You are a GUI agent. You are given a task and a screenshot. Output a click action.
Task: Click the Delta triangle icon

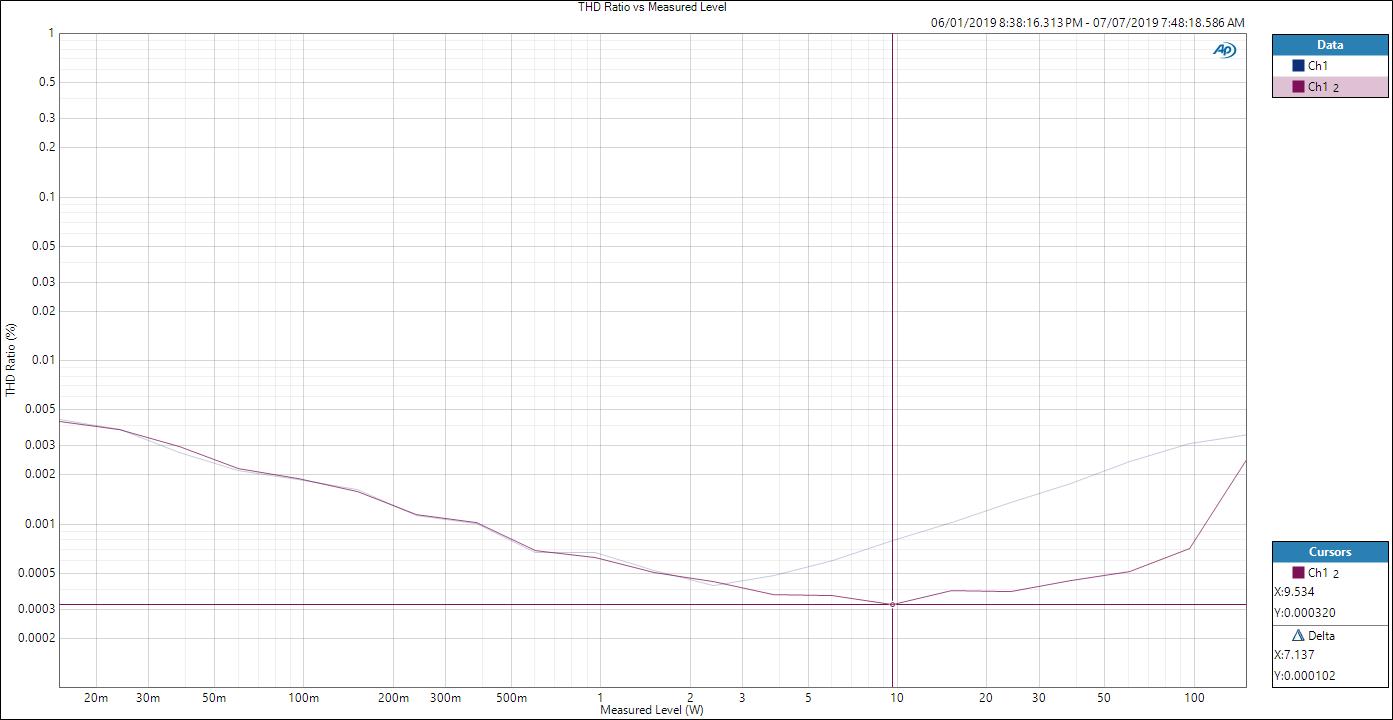(1298, 636)
